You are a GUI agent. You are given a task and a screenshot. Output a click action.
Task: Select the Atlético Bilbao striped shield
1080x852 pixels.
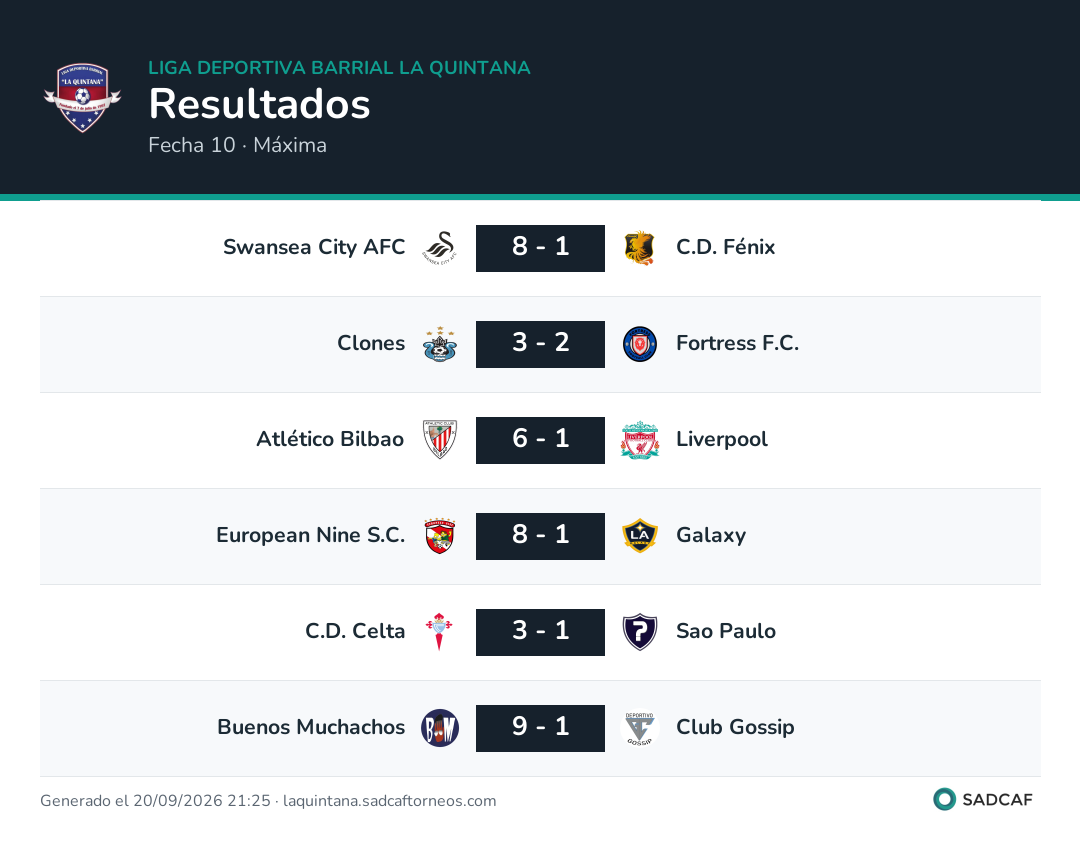coord(439,440)
